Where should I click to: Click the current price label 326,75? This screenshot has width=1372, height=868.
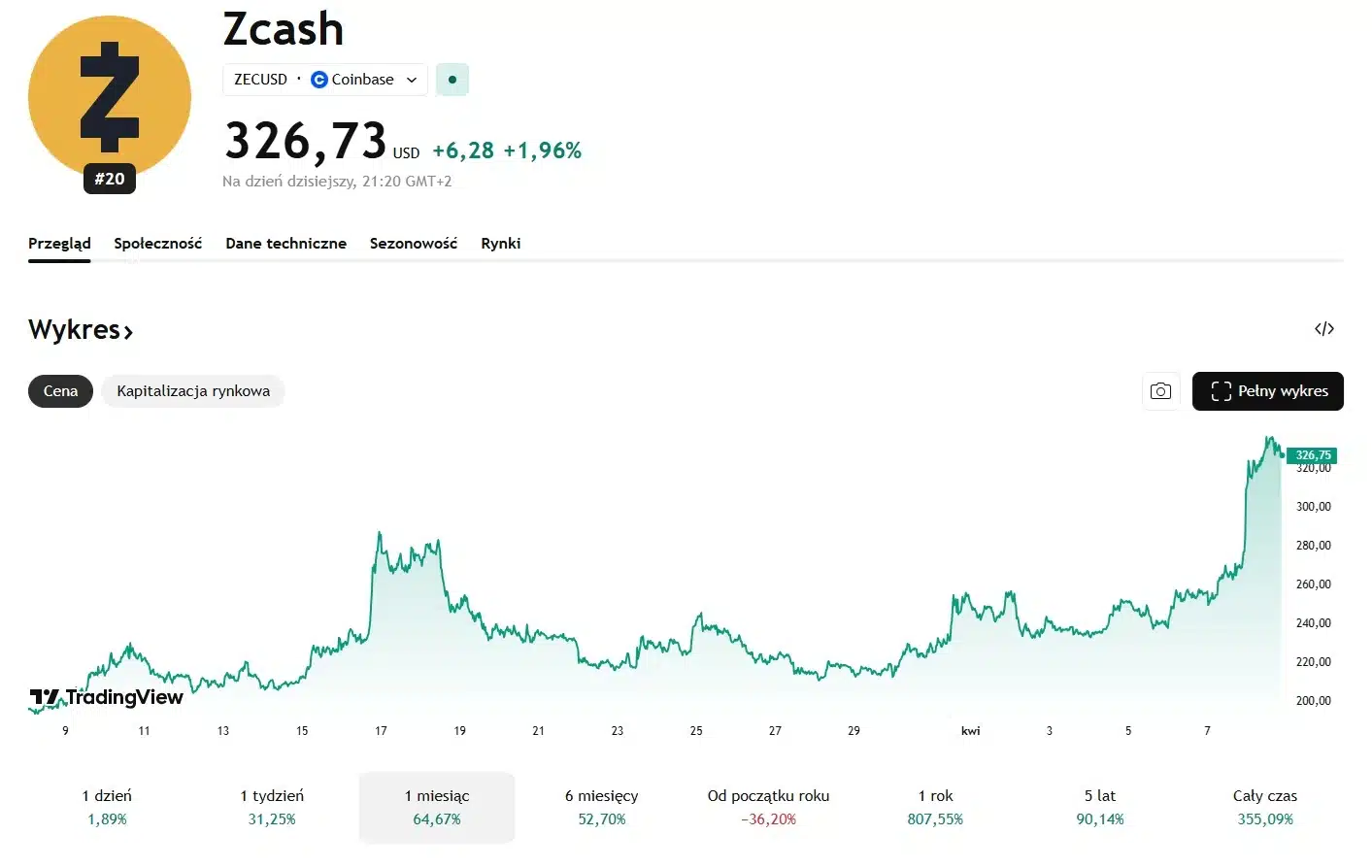[x=1312, y=455]
